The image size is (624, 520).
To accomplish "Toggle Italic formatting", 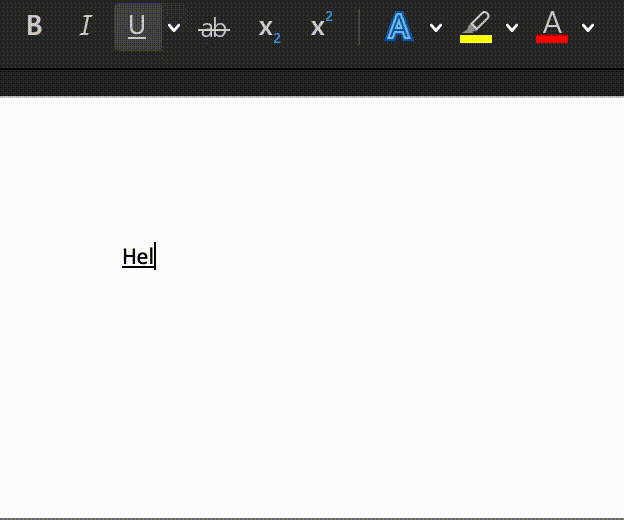I will (x=86, y=26).
